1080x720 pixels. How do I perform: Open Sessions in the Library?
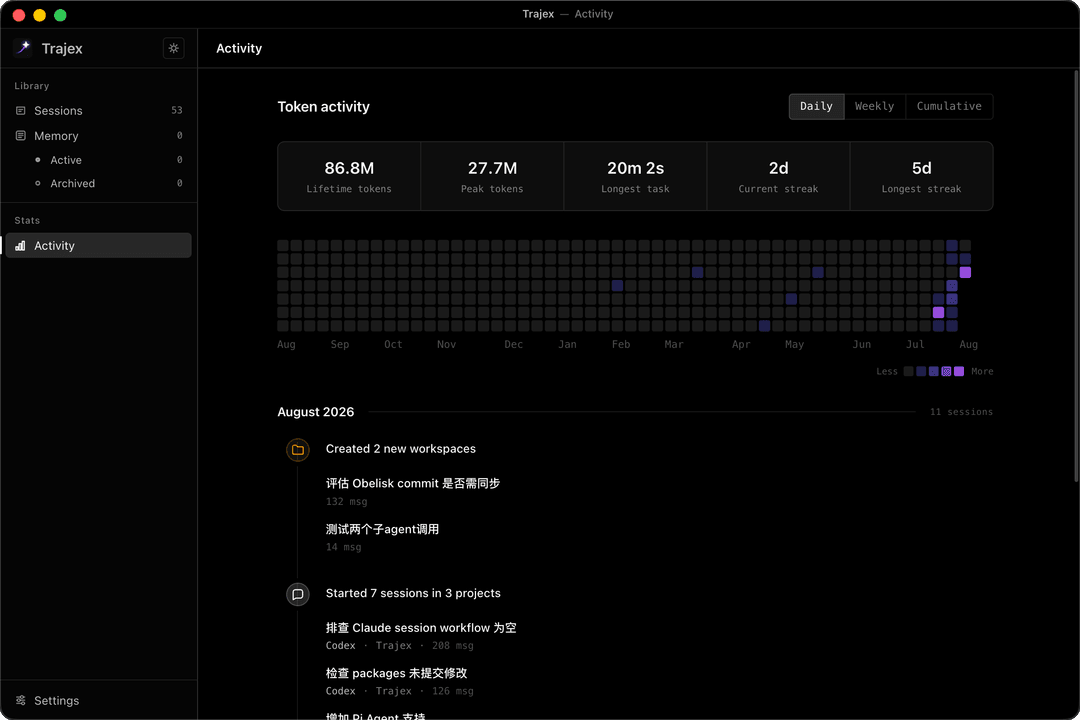point(98,110)
